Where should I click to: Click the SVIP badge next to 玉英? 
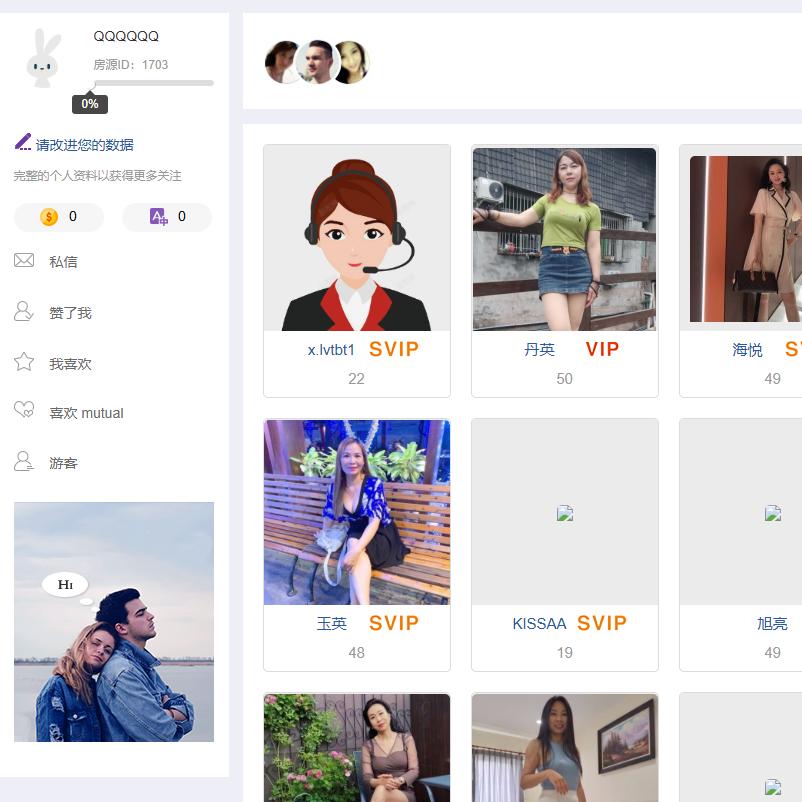point(394,623)
